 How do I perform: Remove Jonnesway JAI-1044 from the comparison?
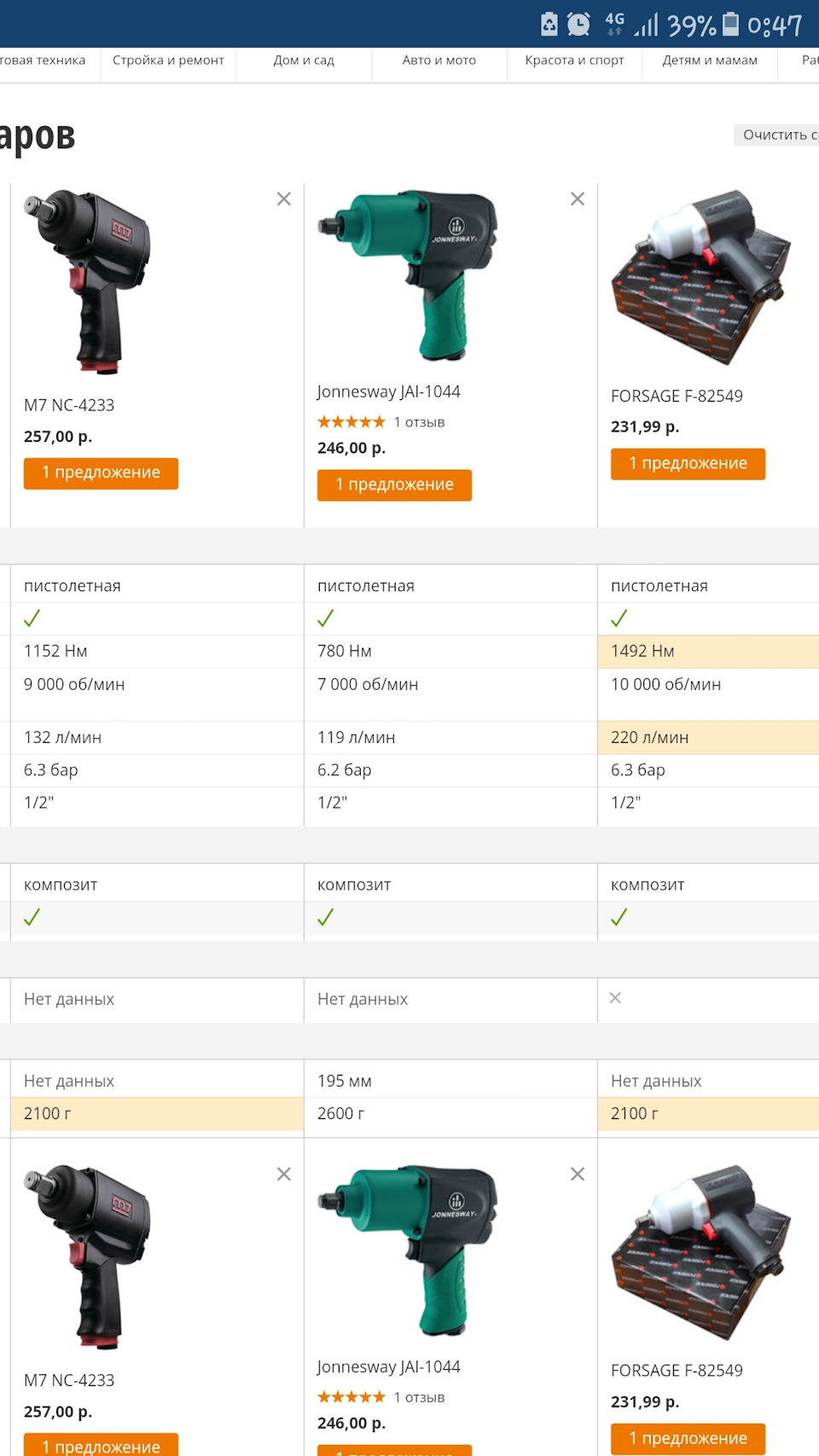coord(577,198)
